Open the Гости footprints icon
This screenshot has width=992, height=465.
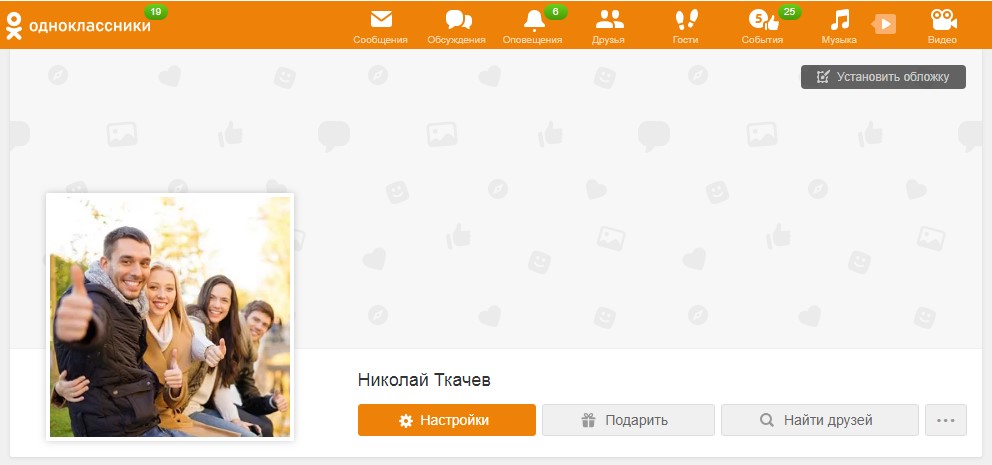(686, 20)
